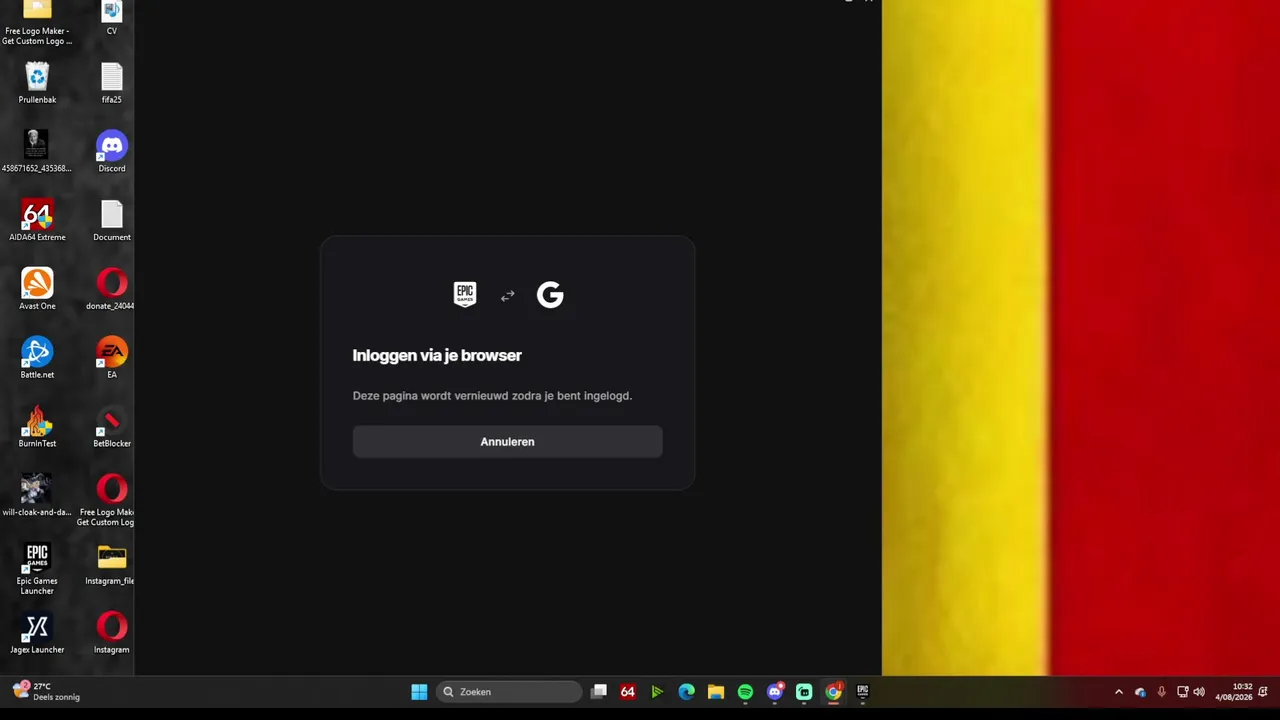Viewport: 1280px width, 720px height.
Task: Open the OneDrive tray icon
Action: point(1140,692)
